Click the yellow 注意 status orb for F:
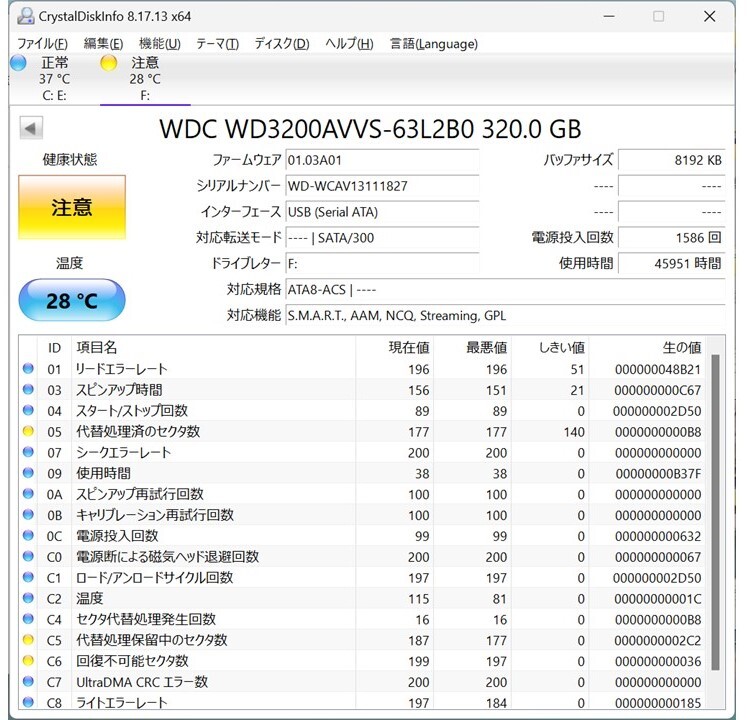Viewport: 747px width, 720px height. [109, 63]
